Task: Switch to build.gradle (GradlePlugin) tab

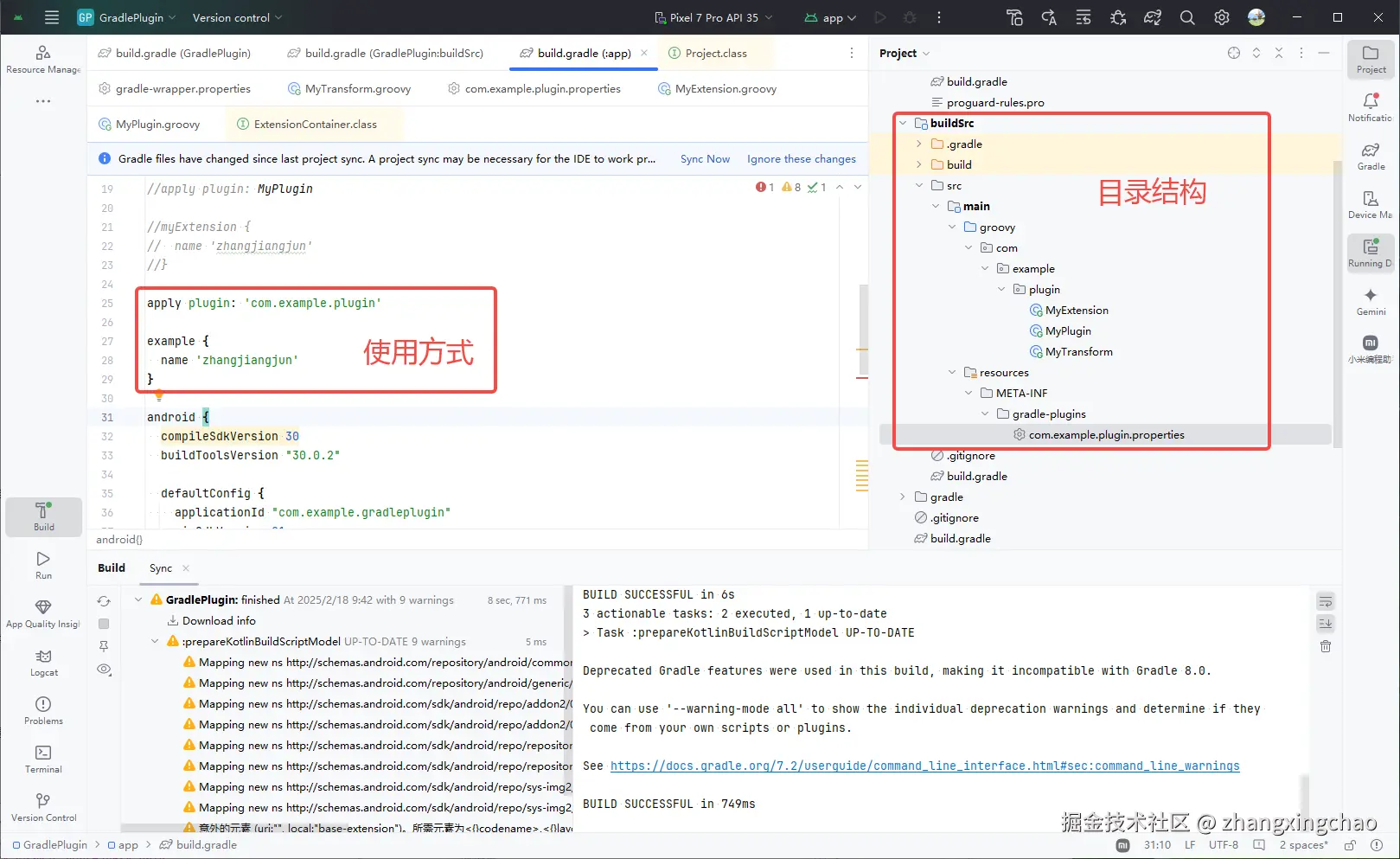Action: pyautogui.click(x=175, y=53)
